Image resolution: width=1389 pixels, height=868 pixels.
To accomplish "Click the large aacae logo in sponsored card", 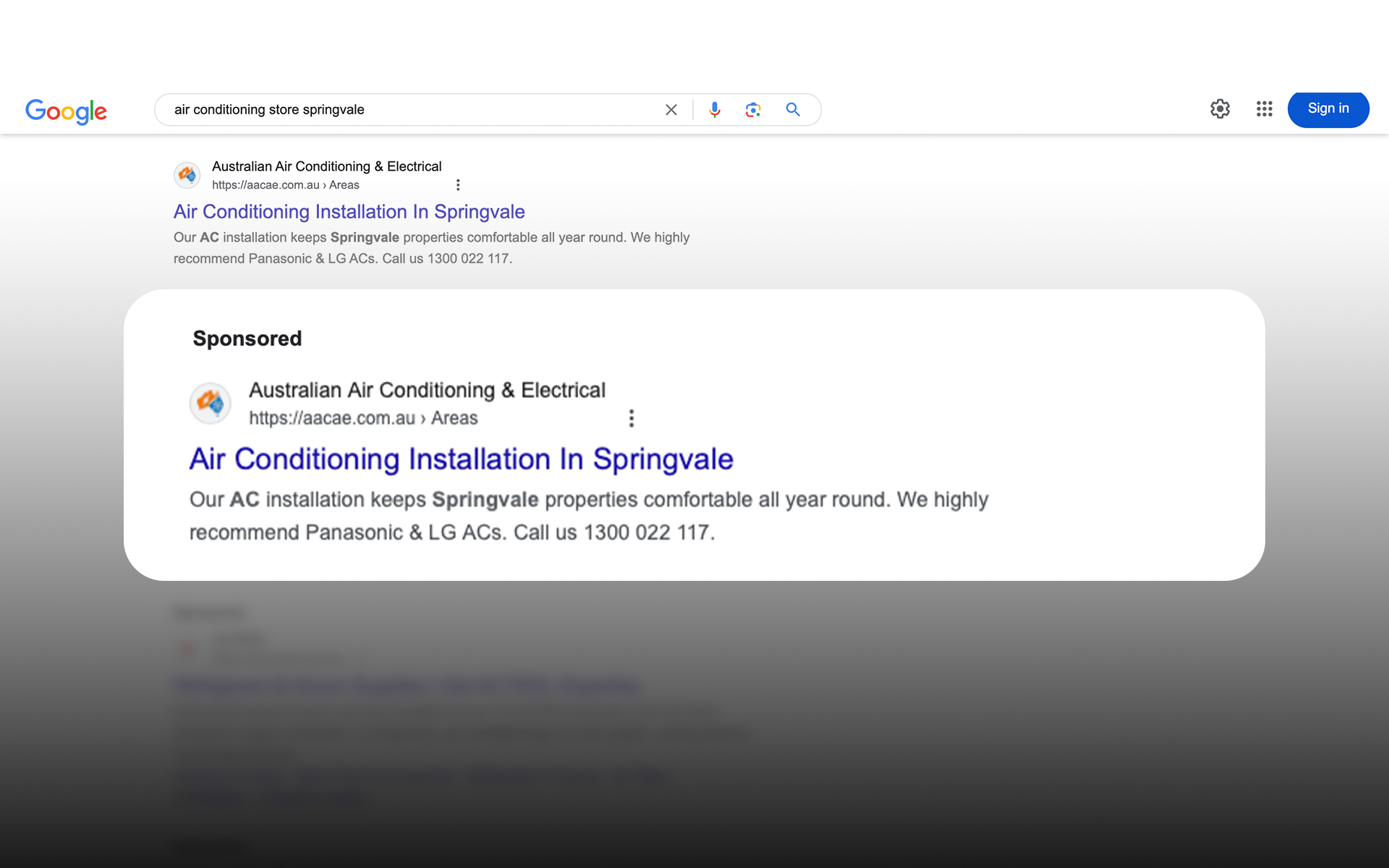I will (x=211, y=403).
